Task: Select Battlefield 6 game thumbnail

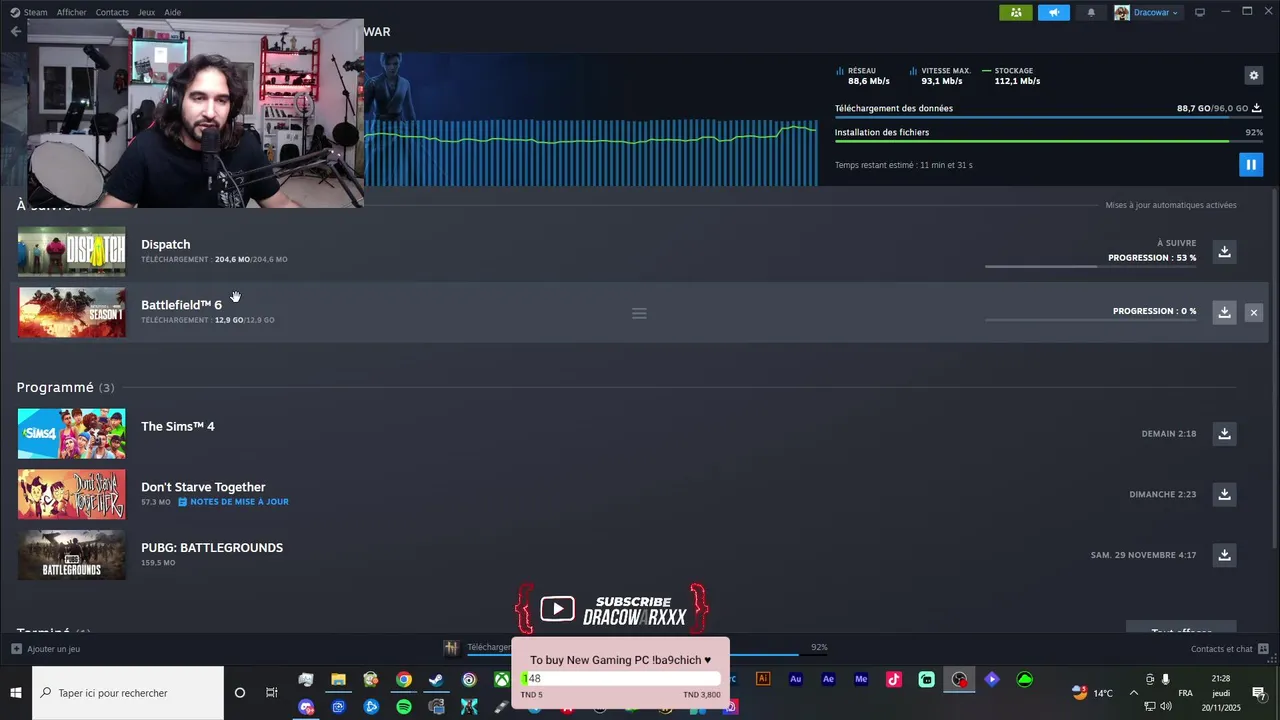Action: [x=72, y=312]
